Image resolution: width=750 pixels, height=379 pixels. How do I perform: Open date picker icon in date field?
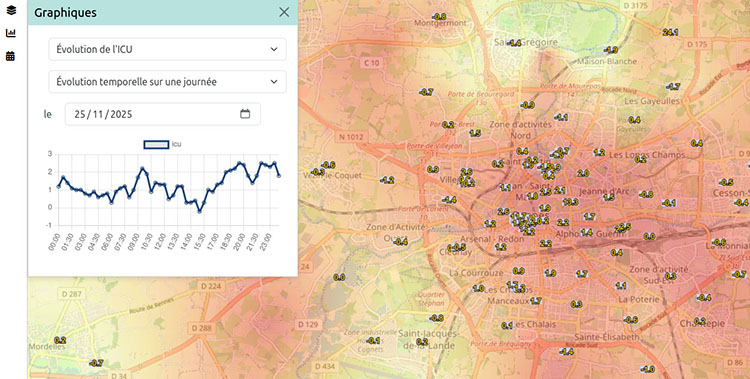pos(245,114)
